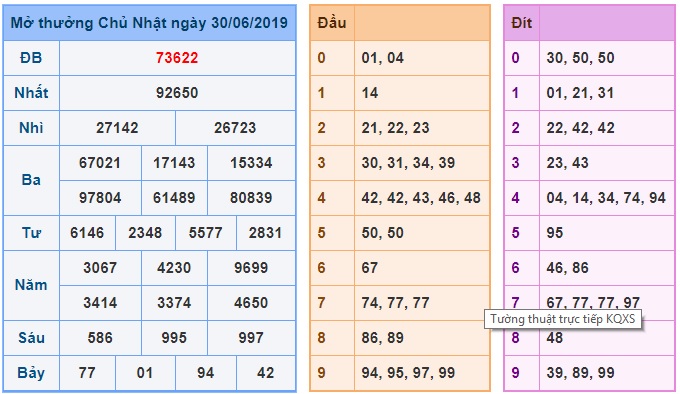Click the 'Đít' column header
The image size is (680, 394).
click(x=522, y=23)
